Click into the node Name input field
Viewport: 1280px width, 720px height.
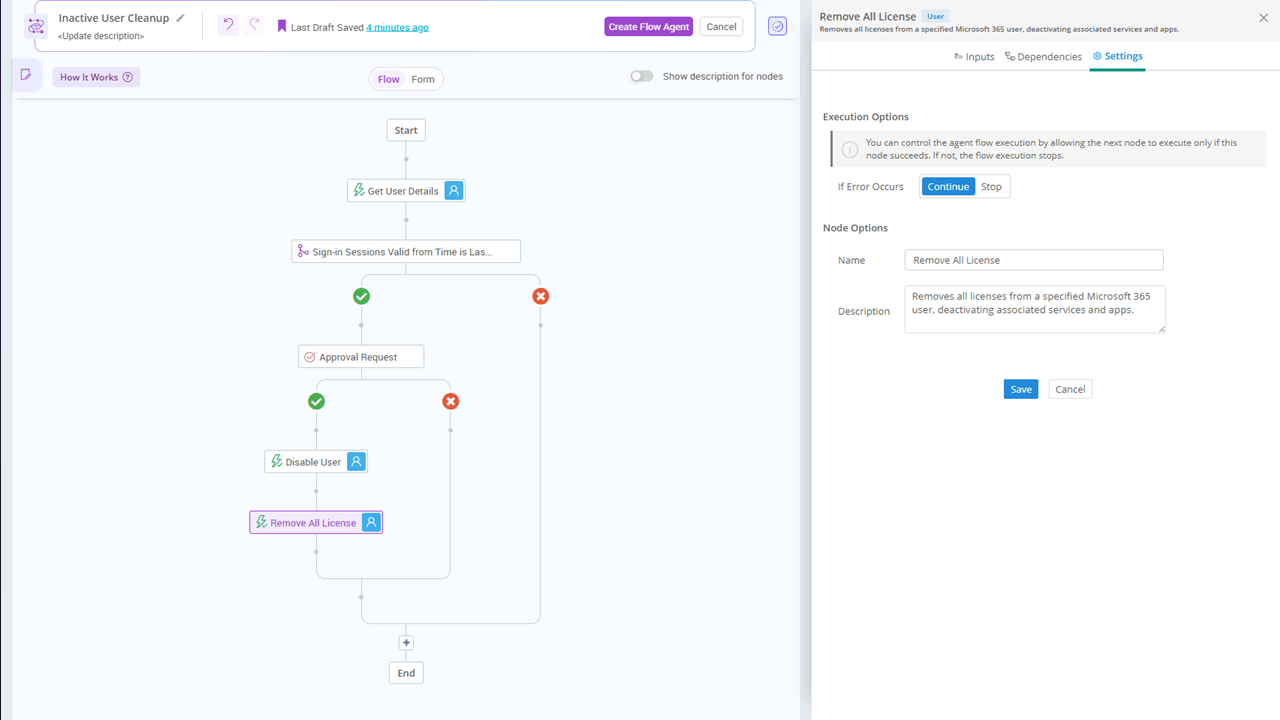[x=1034, y=260]
